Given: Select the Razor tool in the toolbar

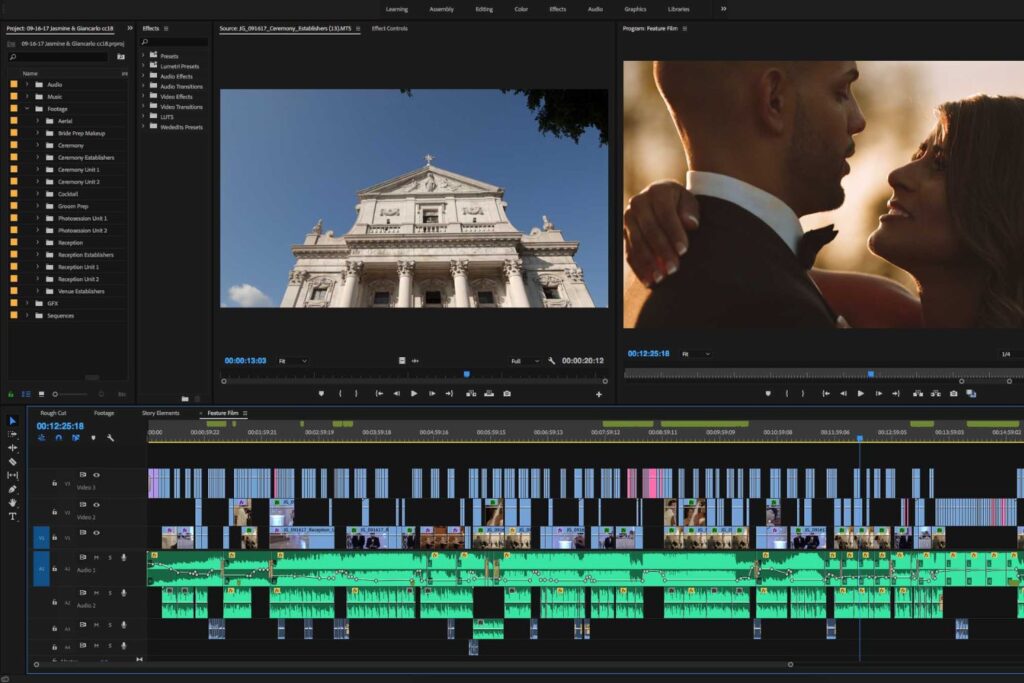Looking at the screenshot, I should [13, 462].
